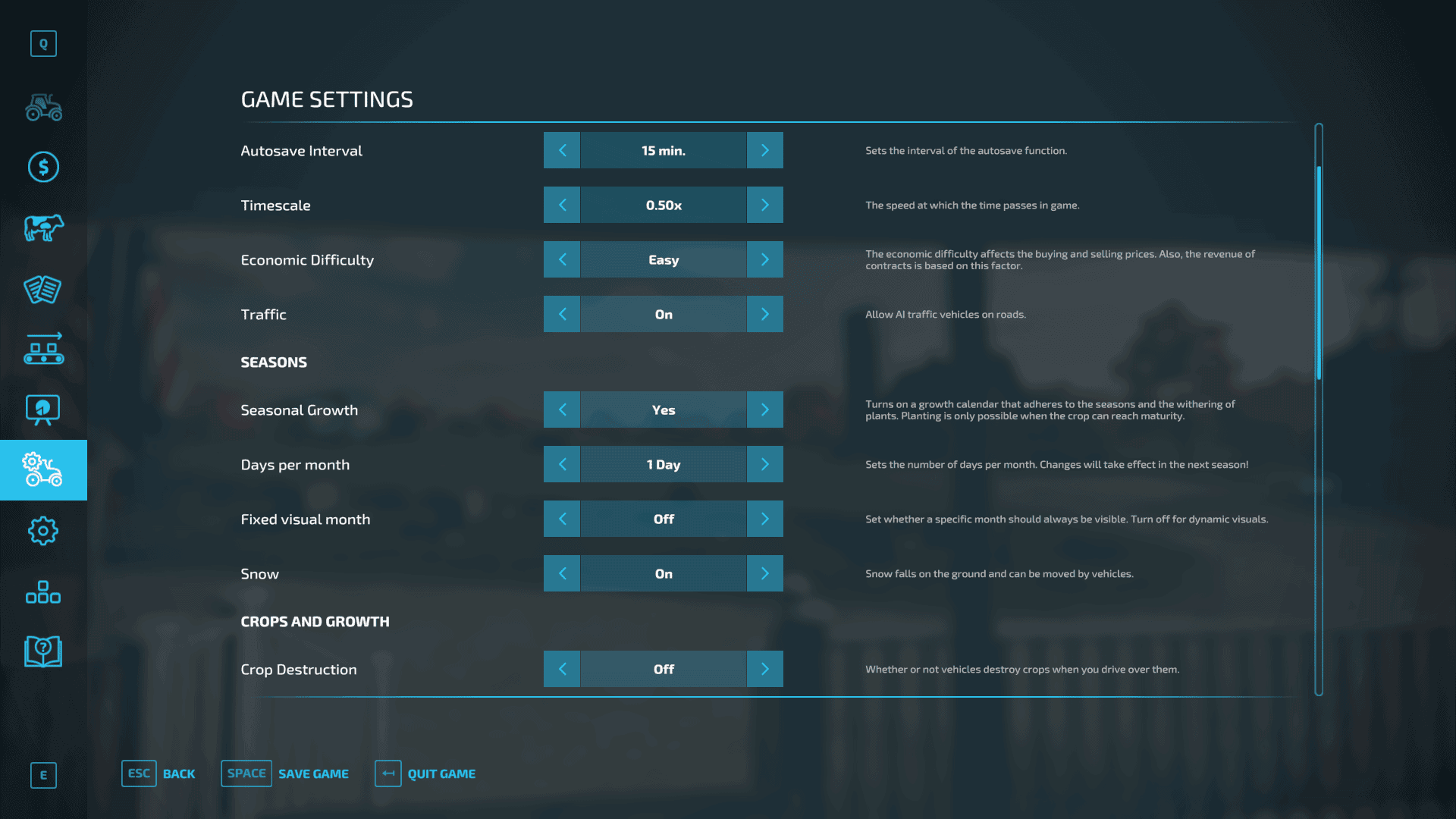The width and height of the screenshot is (1456, 819).
Task: Toggle Snow using right arrow
Action: [765, 573]
